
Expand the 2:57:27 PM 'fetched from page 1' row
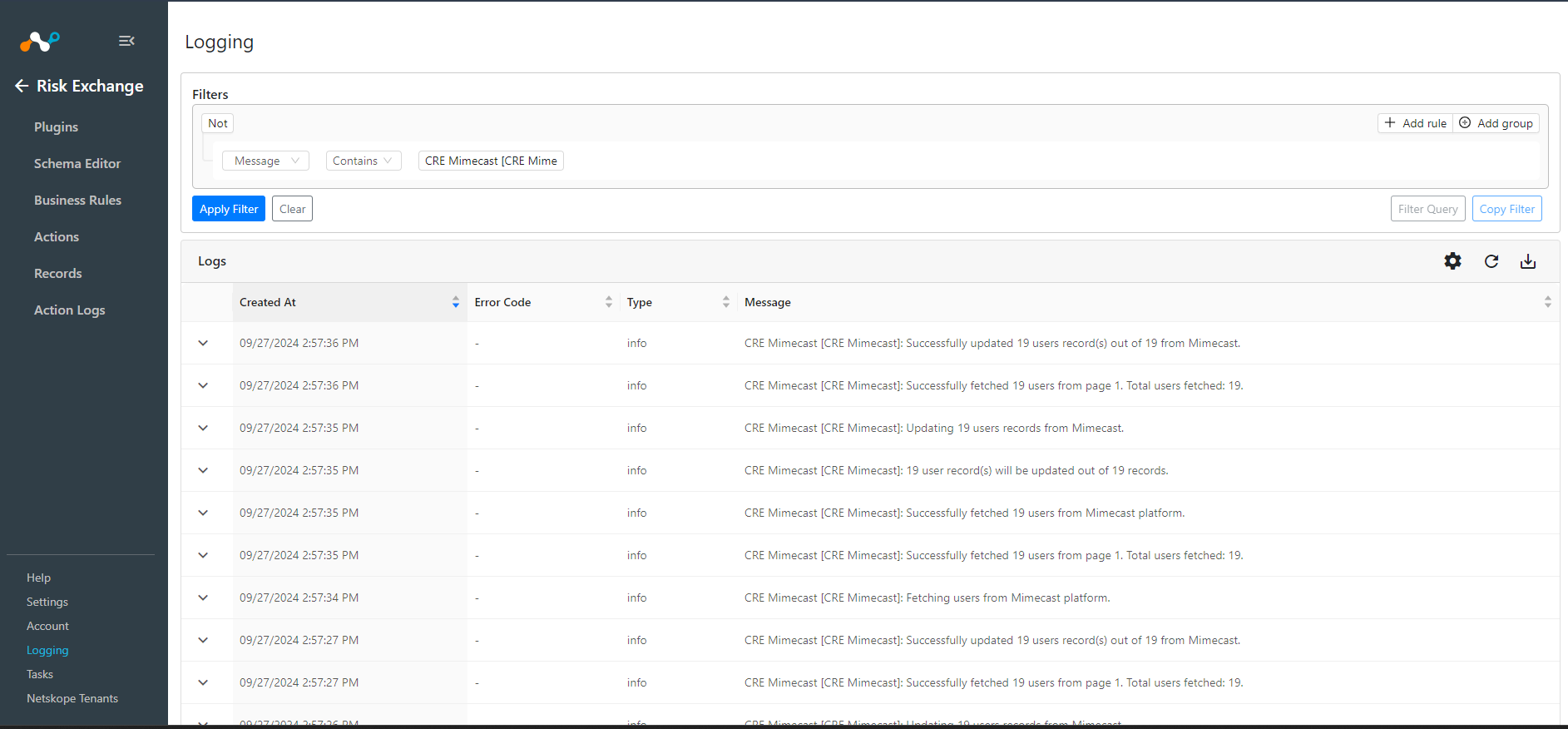click(203, 682)
